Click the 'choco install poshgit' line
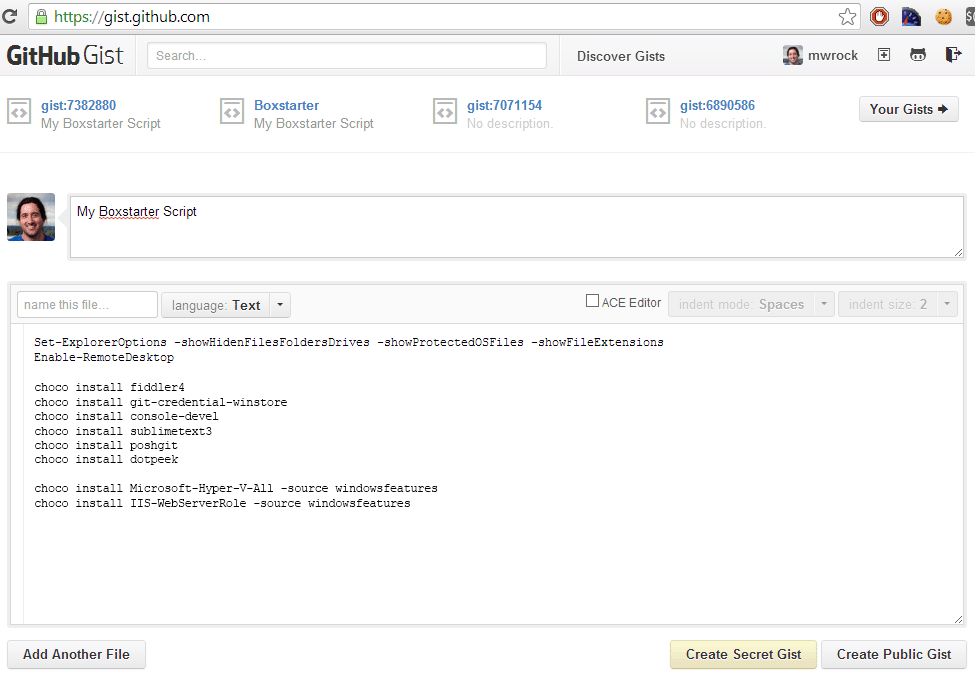The image size is (975, 675). [x=106, y=445]
